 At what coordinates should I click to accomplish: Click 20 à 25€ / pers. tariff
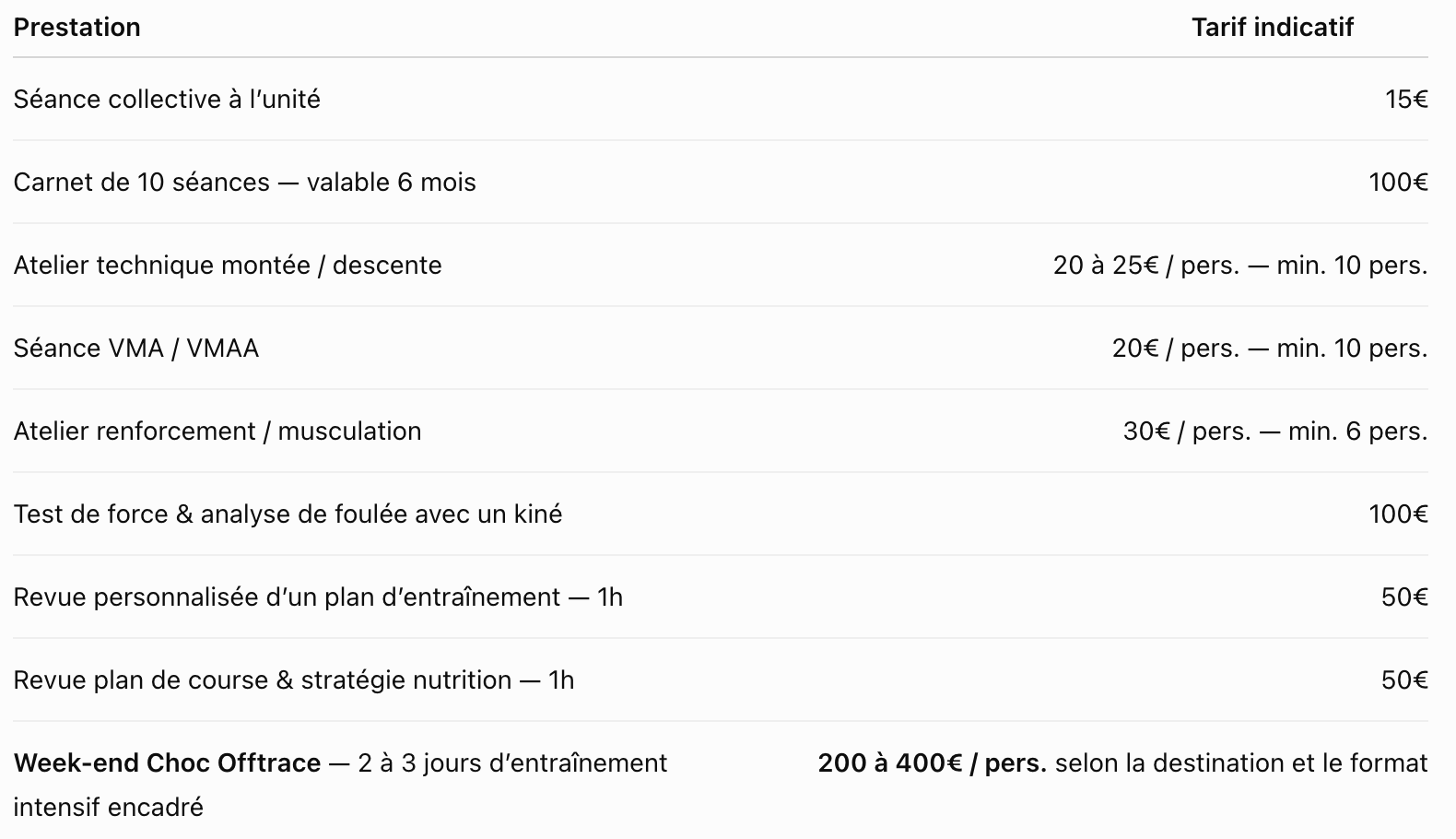point(1146,266)
